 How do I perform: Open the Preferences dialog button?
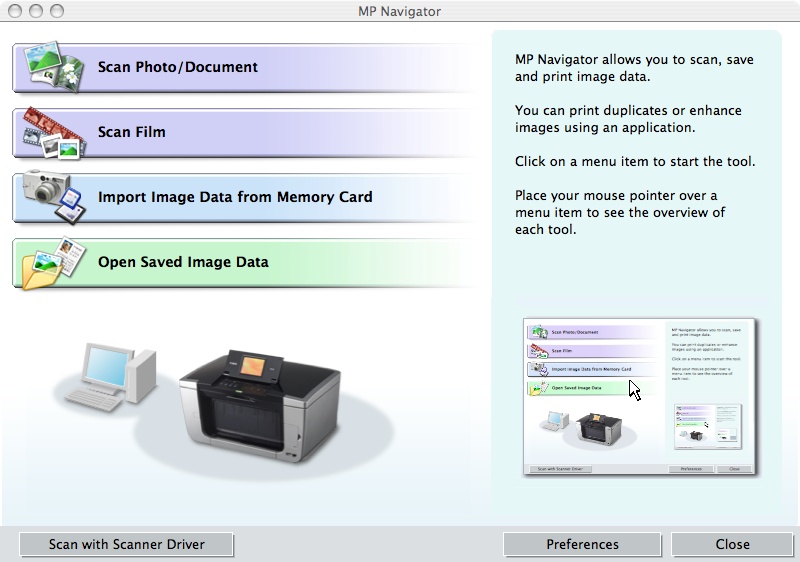(582, 544)
